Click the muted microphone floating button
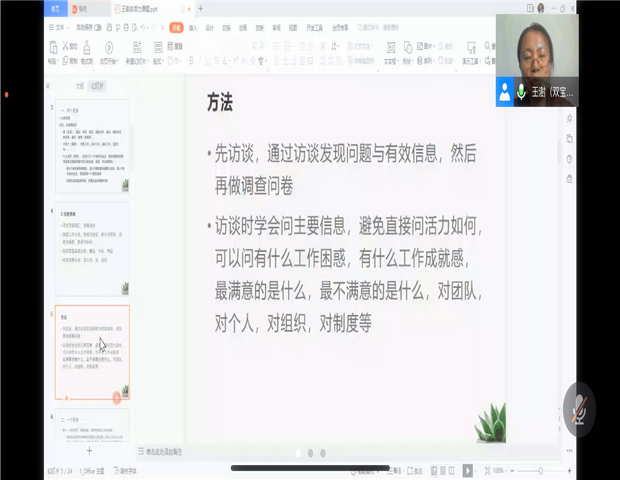The height and width of the screenshot is (480, 620). click(579, 410)
